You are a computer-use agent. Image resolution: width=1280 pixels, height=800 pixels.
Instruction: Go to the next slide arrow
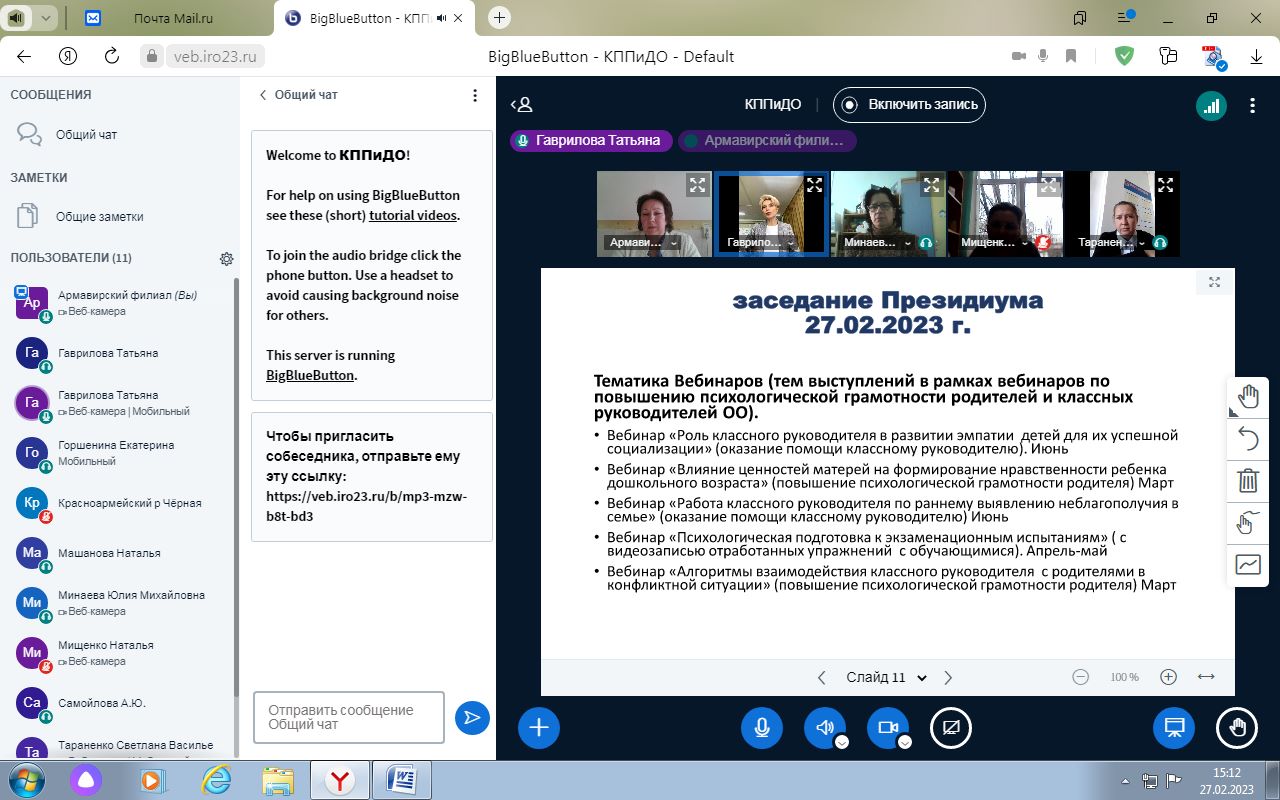click(x=948, y=677)
